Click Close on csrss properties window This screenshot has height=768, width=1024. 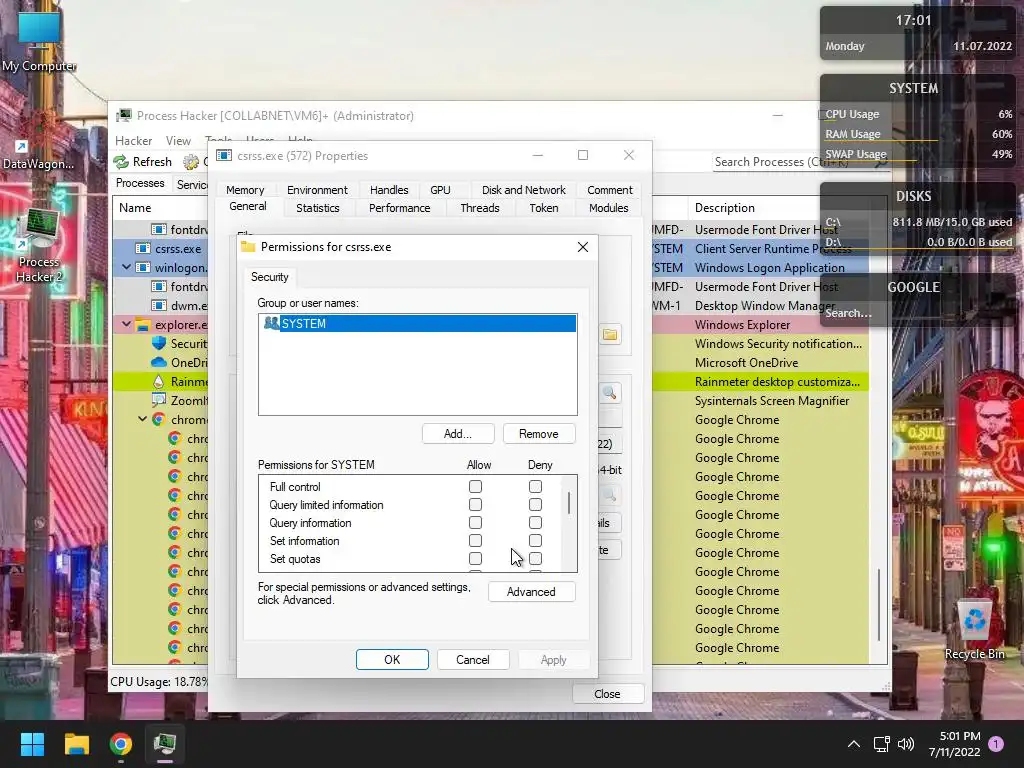607,694
